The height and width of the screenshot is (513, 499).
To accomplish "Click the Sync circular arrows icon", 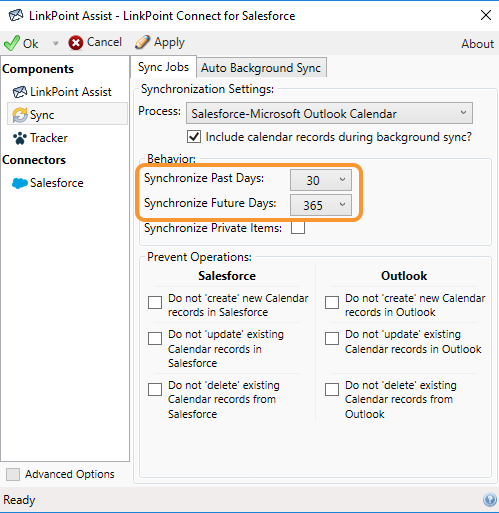I will tap(20, 115).
